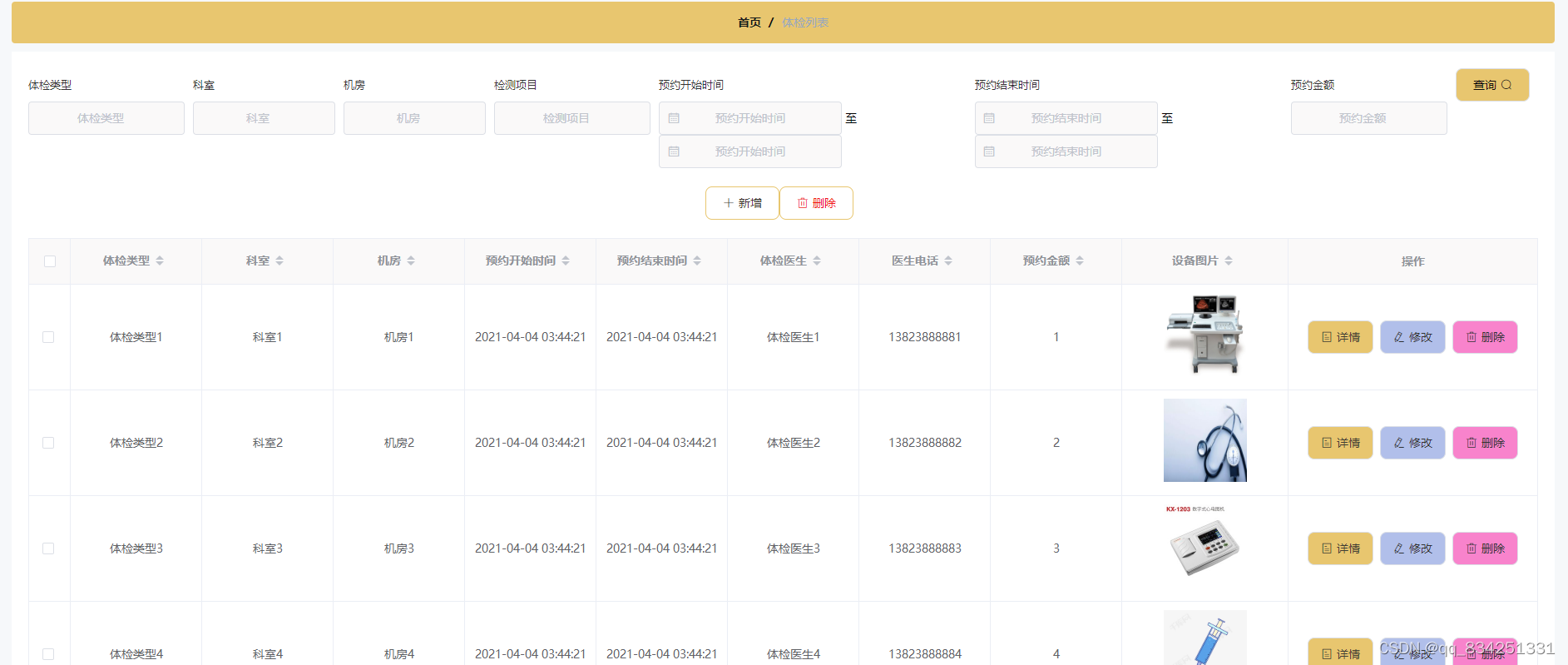Go to 首页 breadcrumb
Viewport: 1568px width, 665px height.
pos(749,22)
